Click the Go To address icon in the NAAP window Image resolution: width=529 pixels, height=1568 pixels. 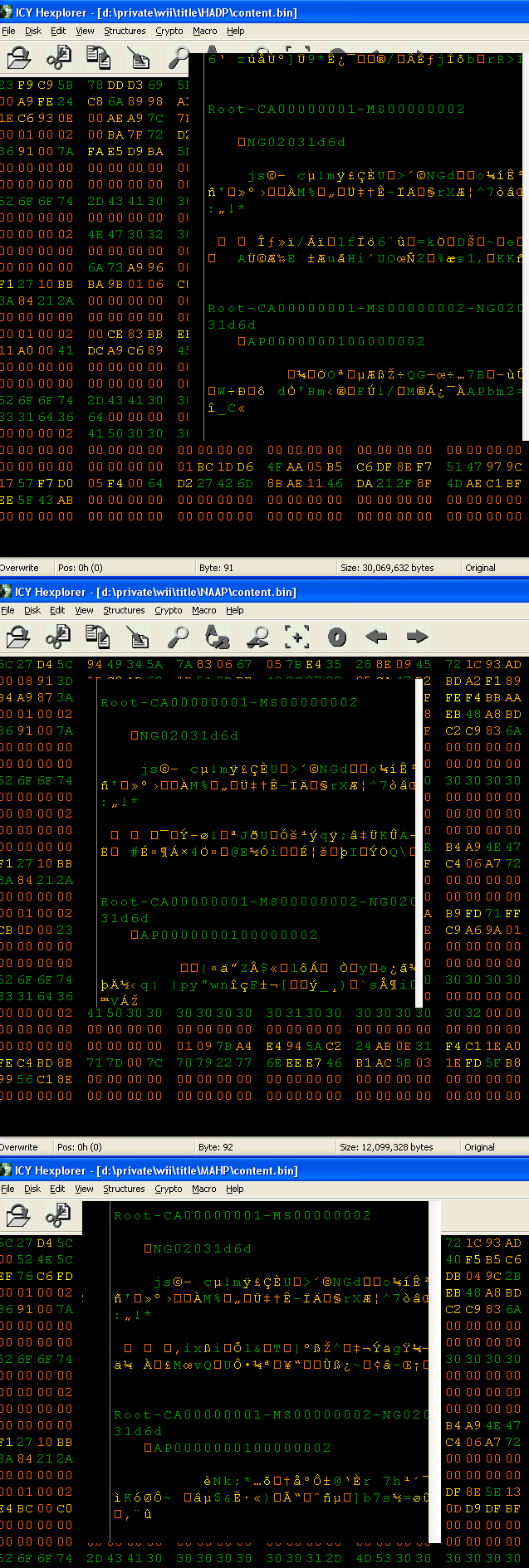tap(297, 637)
